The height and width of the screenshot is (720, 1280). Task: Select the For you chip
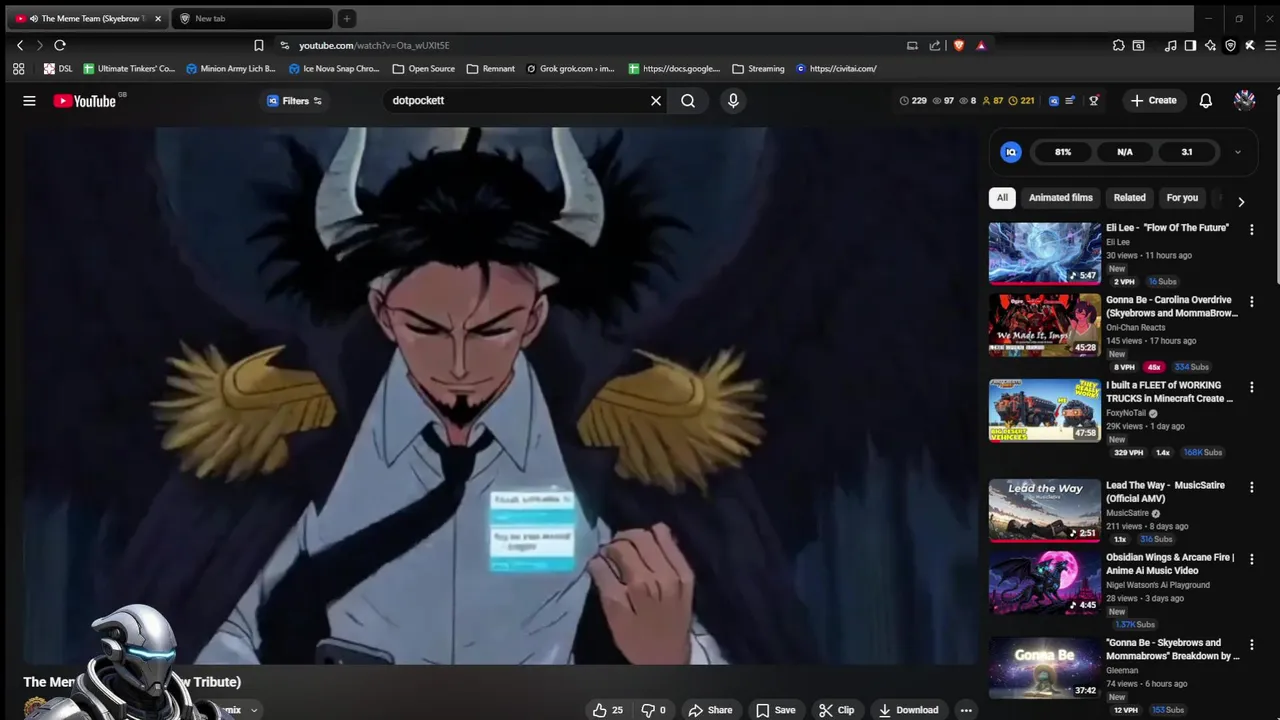pos(1182,197)
